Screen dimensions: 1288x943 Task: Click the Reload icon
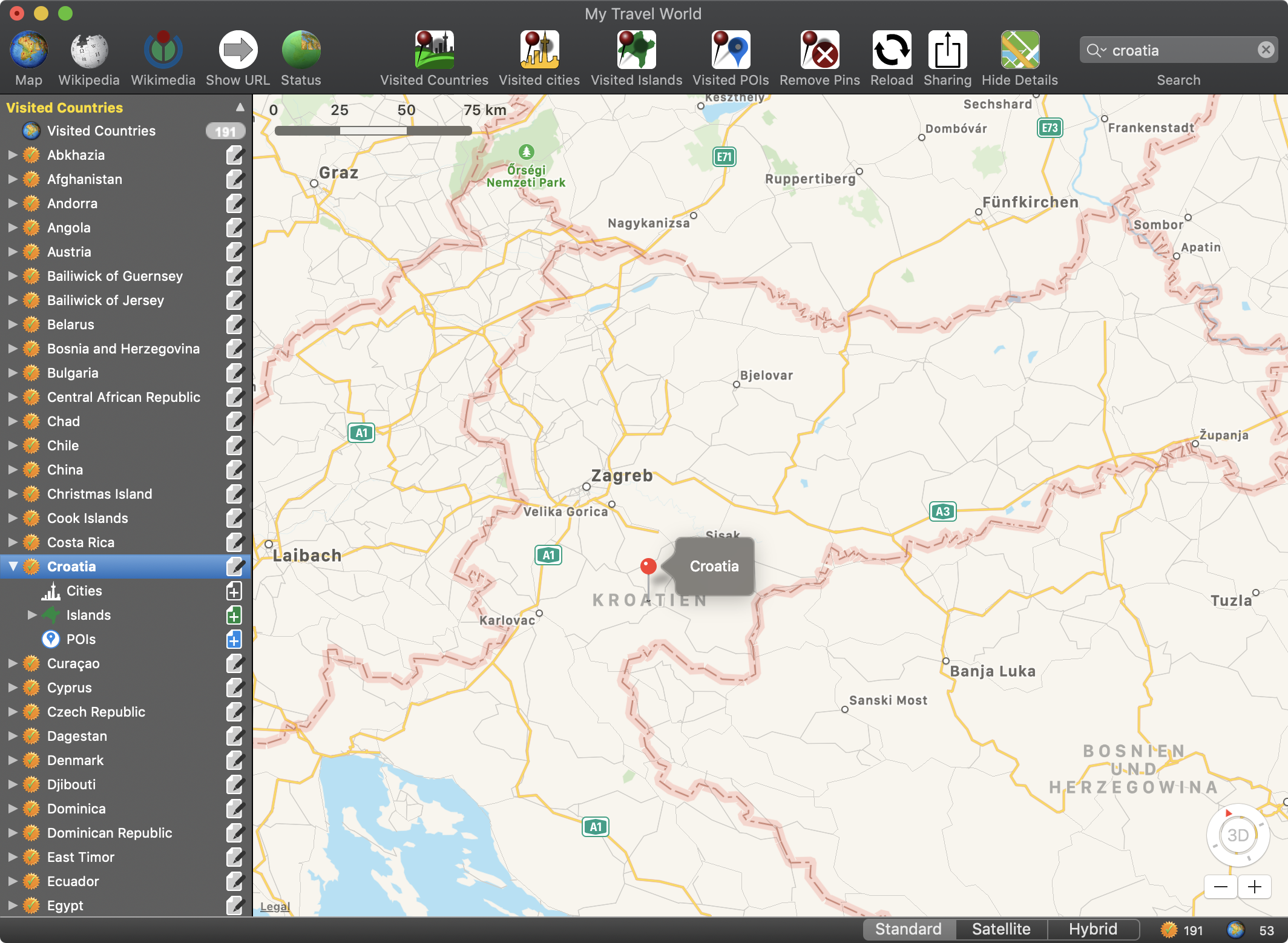point(892,50)
